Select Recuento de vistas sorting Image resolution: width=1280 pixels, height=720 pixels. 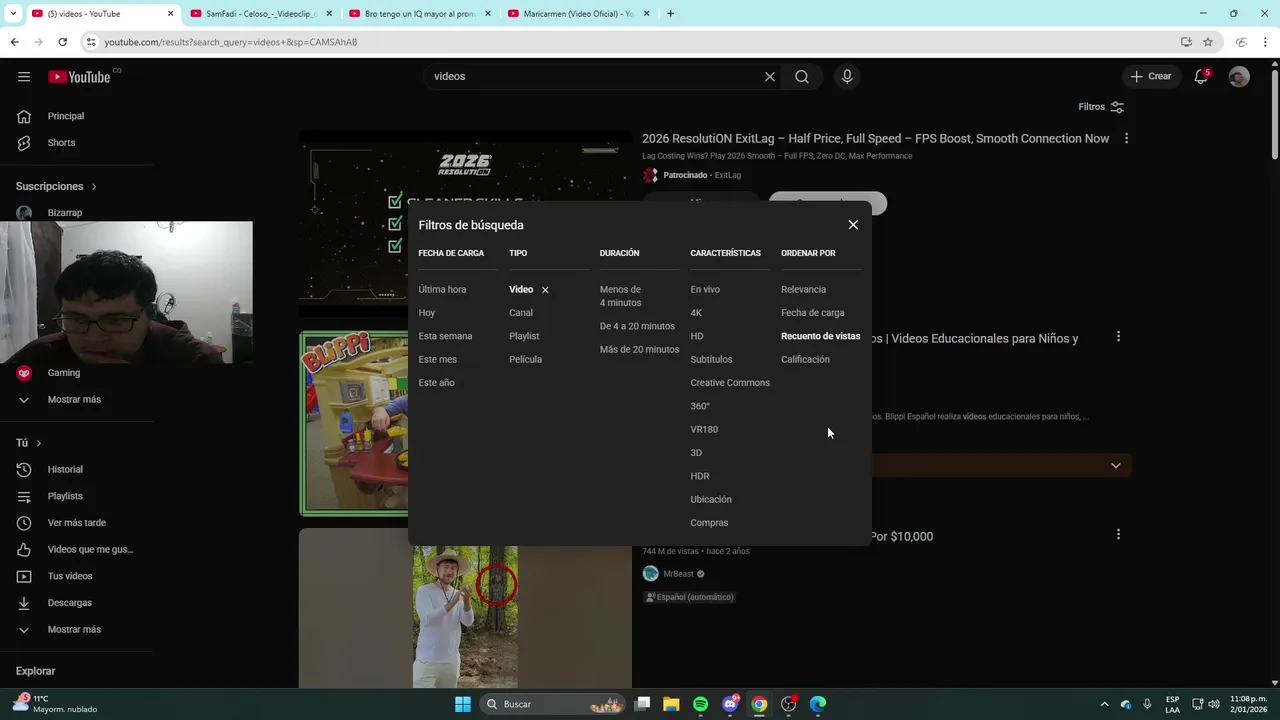(820, 336)
